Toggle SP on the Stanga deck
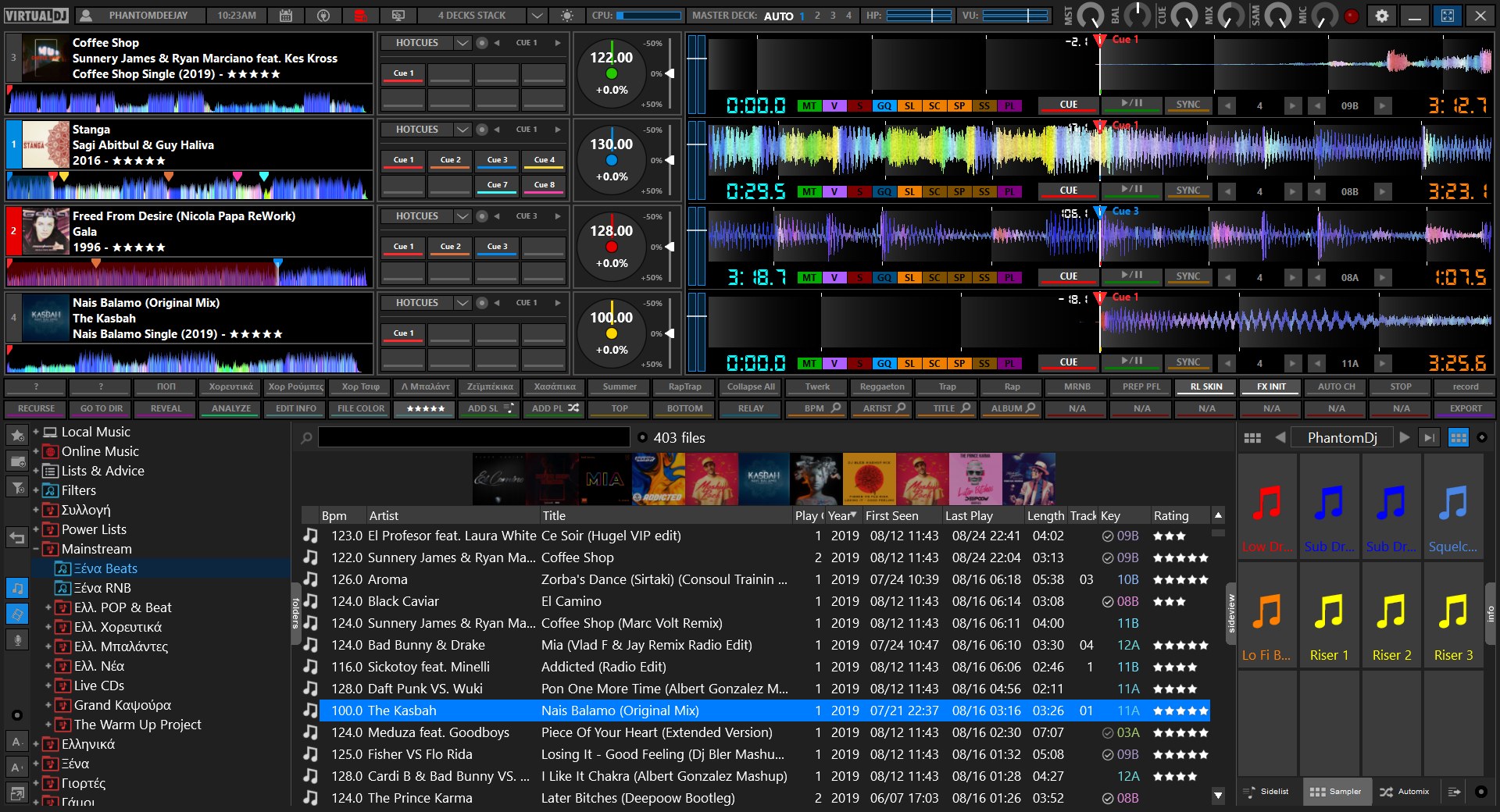 pyautogui.click(x=959, y=192)
